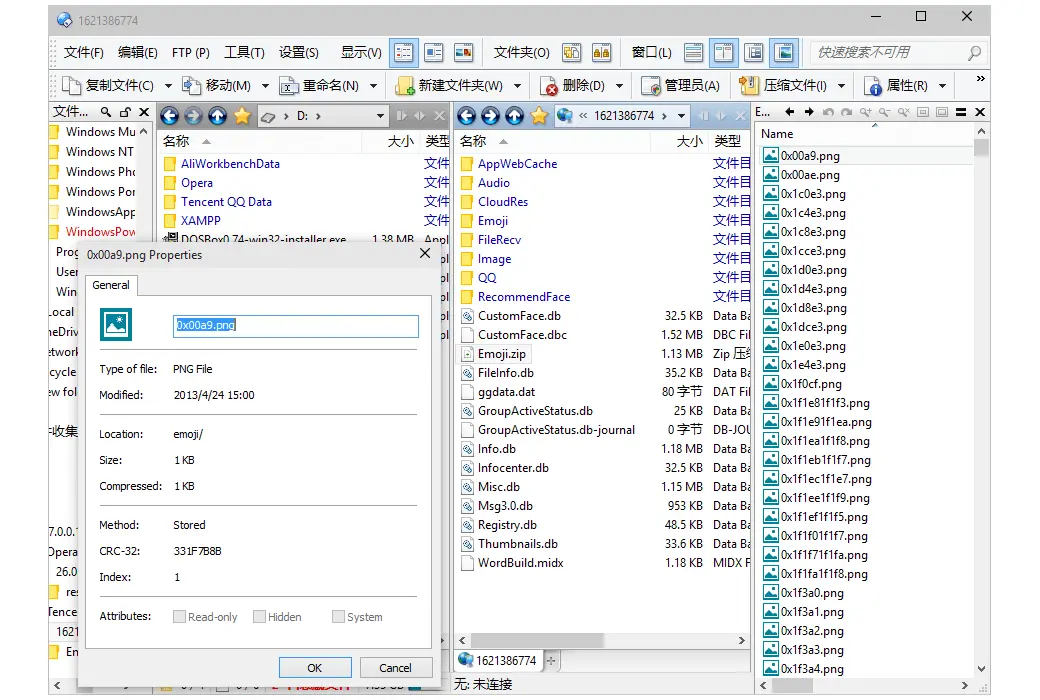
Task: Click the menu bars icon in preview header
Action: [x=960, y=112]
